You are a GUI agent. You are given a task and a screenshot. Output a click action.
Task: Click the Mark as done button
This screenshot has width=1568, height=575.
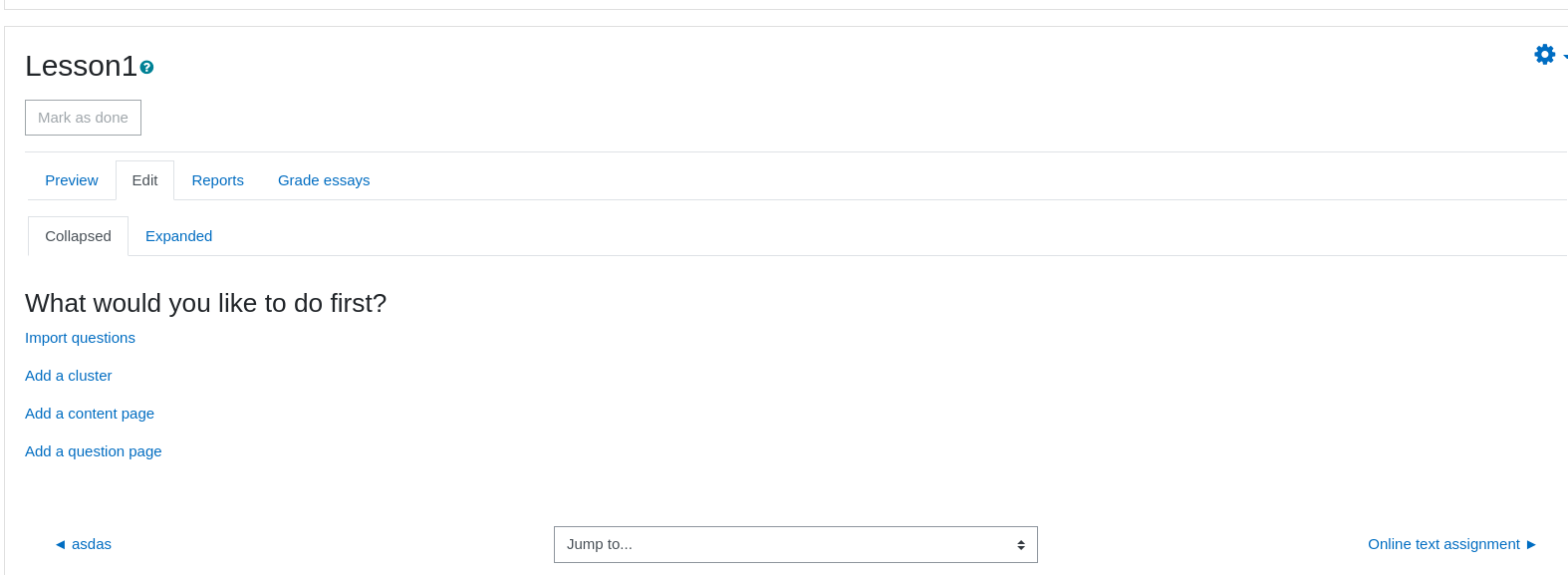pyautogui.click(x=83, y=118)
